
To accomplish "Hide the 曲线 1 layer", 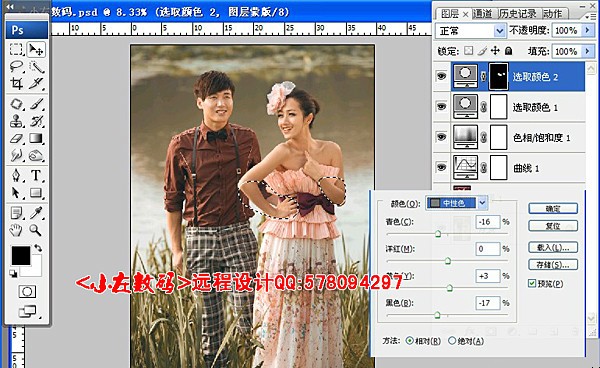I will click(442, 167).
